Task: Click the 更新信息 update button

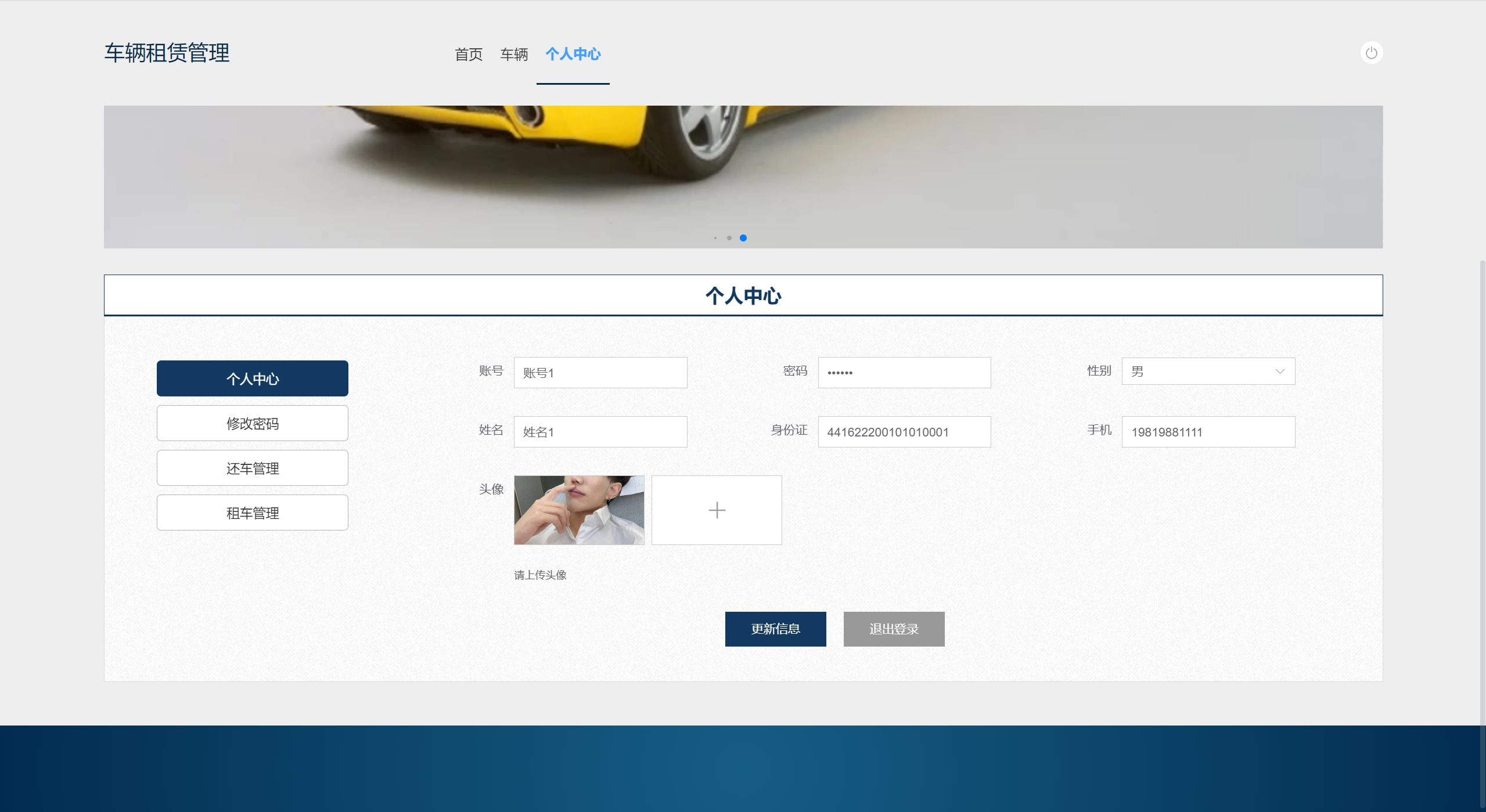Action: tap(775, 629)
